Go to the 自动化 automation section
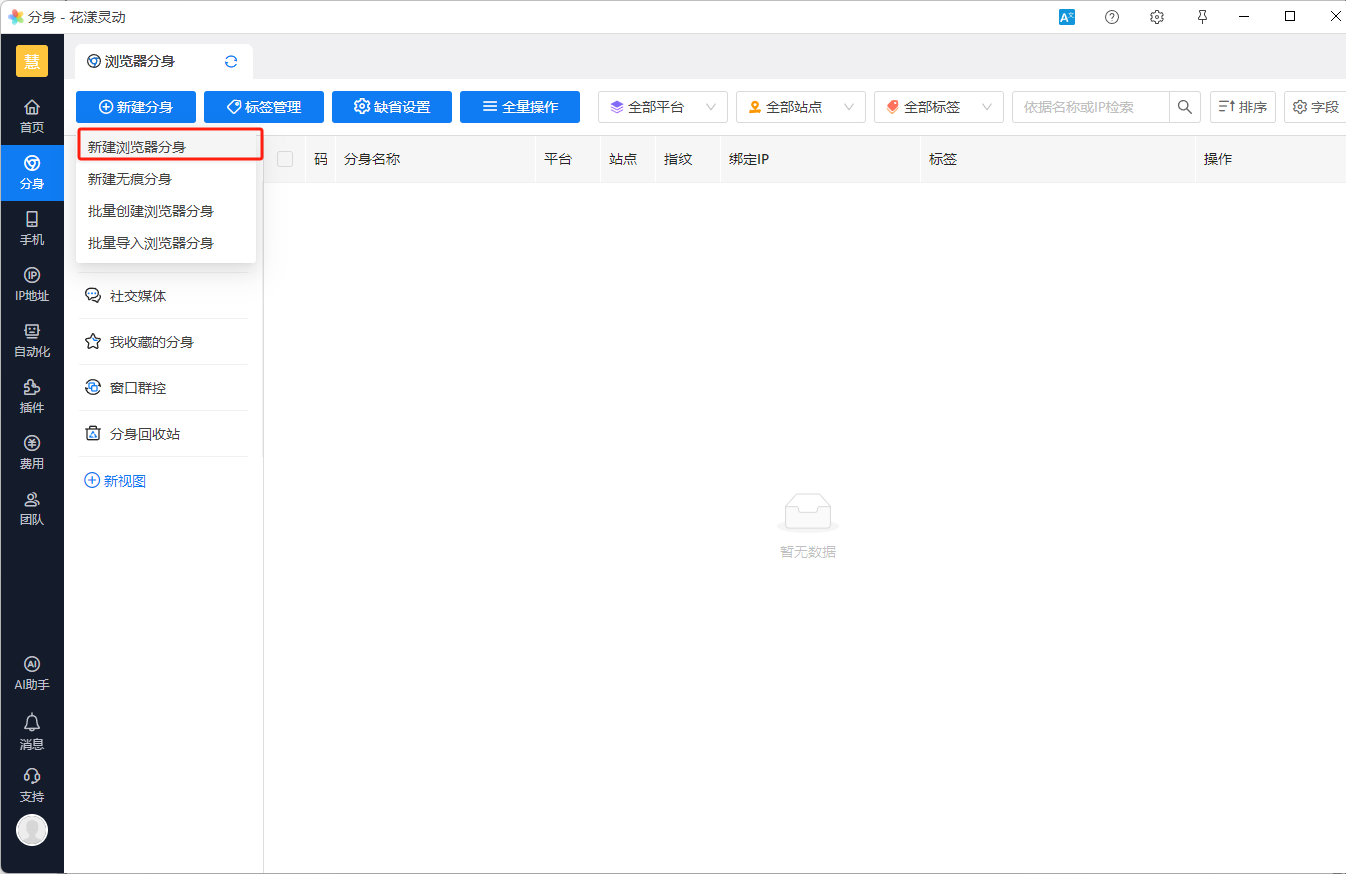 [32, 340]
